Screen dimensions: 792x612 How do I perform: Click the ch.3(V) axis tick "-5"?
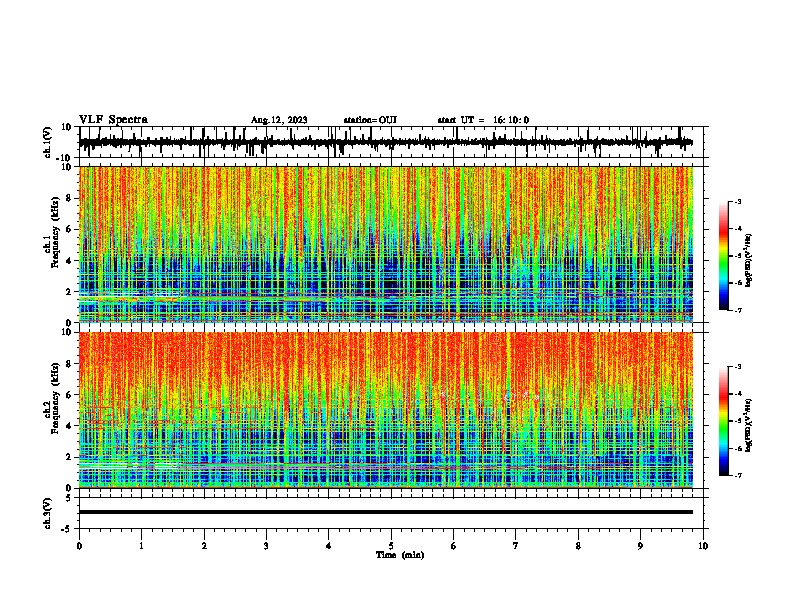click(x=67, y=529)
